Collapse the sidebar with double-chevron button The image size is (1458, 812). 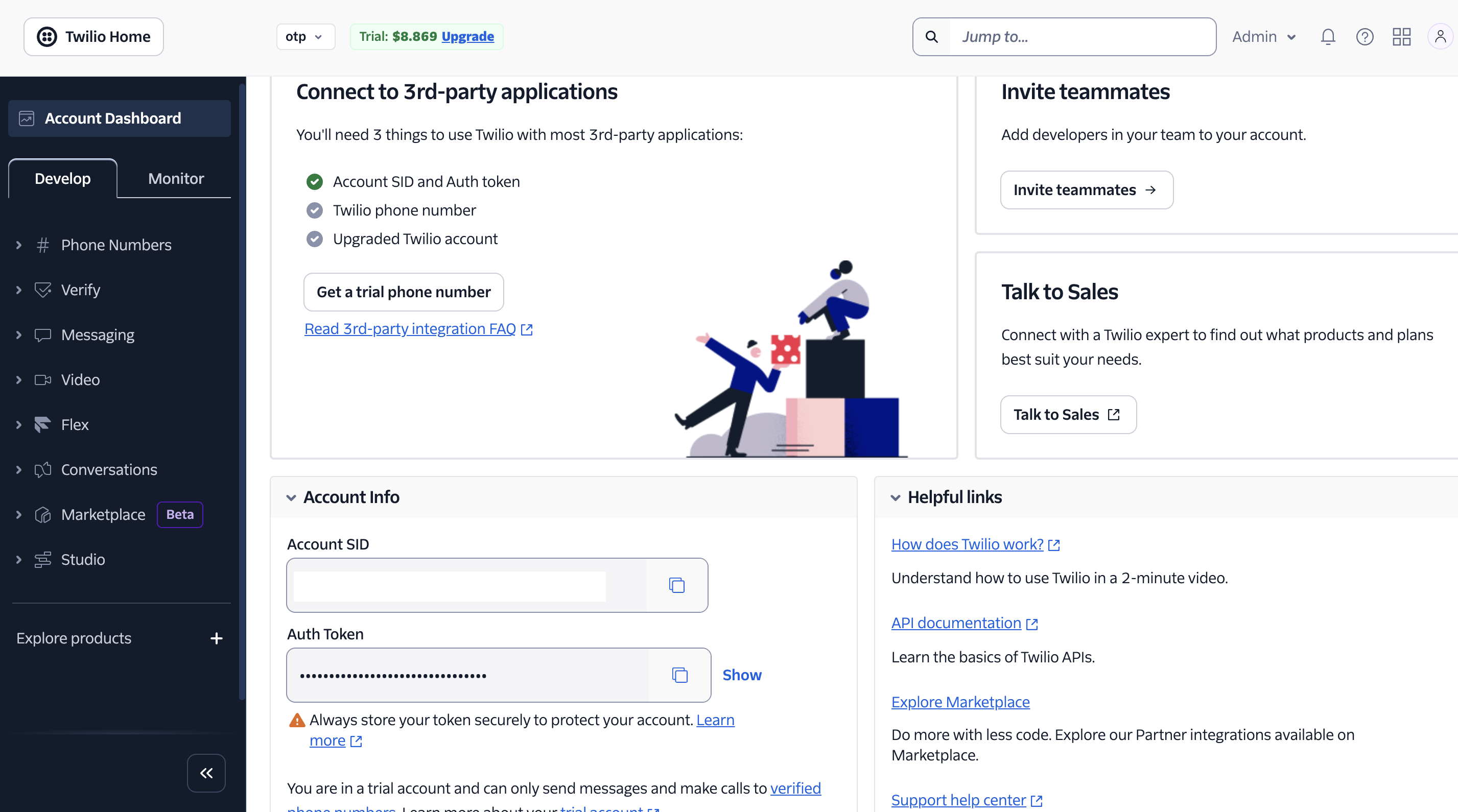point(206,773)
